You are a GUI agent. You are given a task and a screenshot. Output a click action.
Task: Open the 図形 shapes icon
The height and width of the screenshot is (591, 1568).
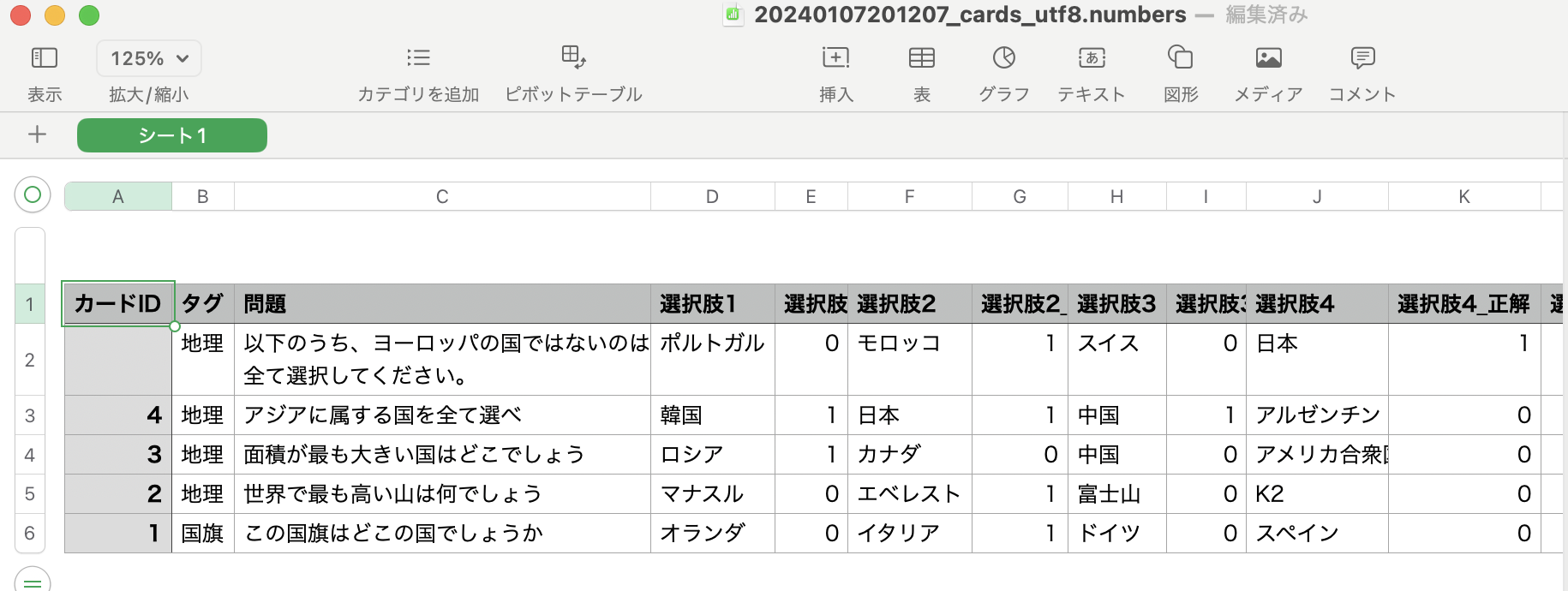[1180, 57]
